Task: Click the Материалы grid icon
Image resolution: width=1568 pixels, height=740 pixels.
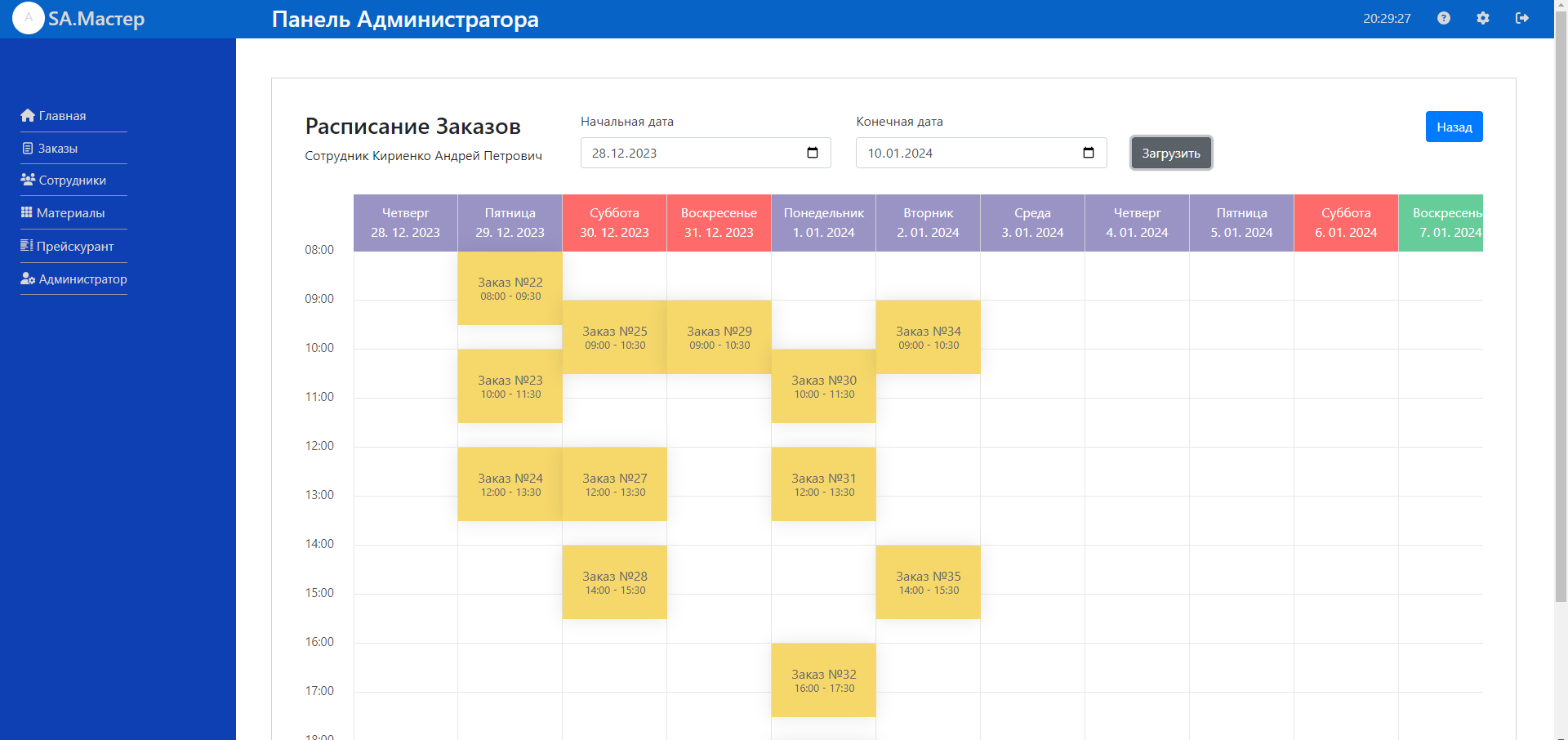Action: [27, 212]
